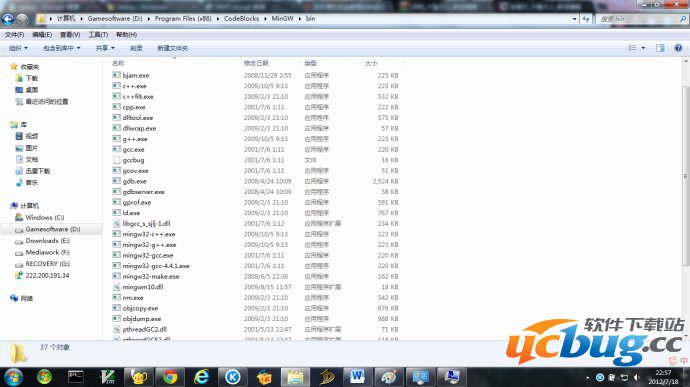Select 222.200.191.34 network location
The height and width of the screenshot is (387, 690).
tap(48, 275)
